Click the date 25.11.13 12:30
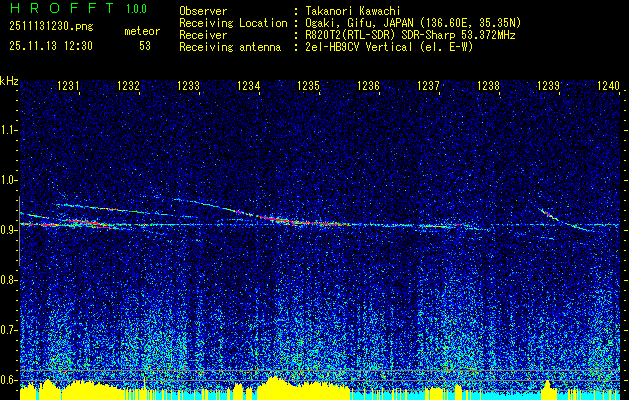Viewport: 629px width, 400px height. coord(51,46)
